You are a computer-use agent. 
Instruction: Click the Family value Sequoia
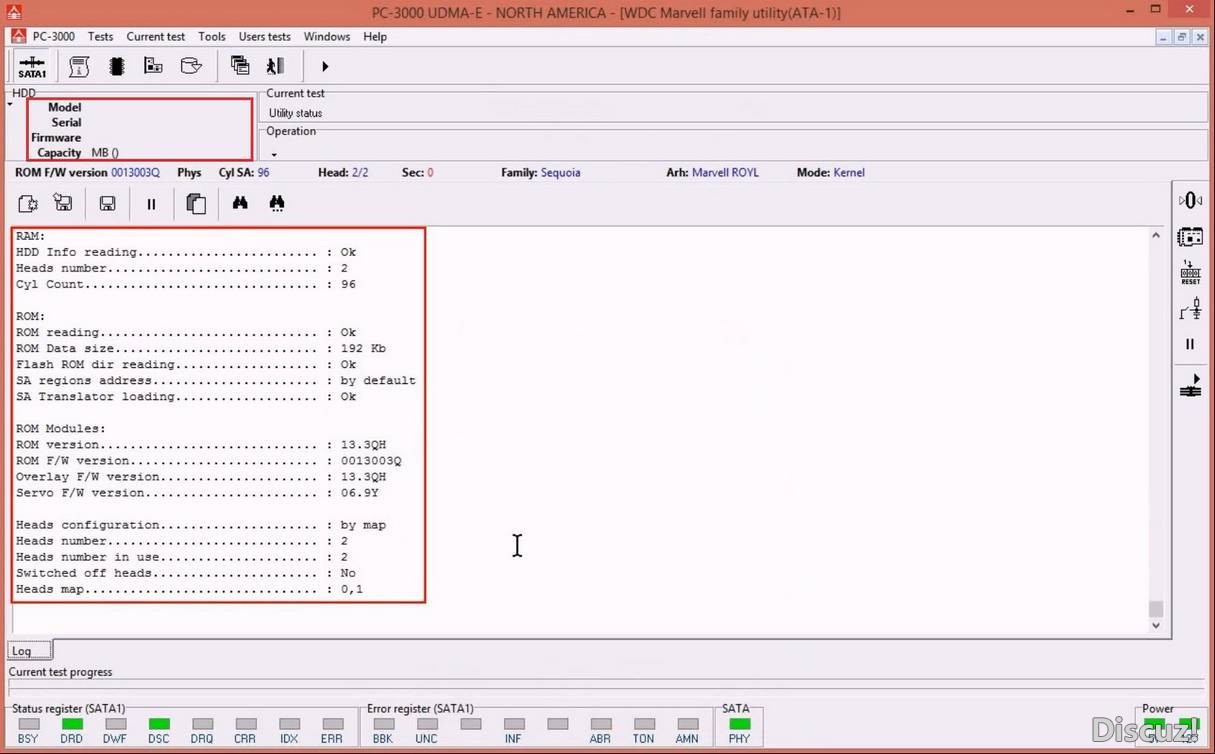point(560,172)
